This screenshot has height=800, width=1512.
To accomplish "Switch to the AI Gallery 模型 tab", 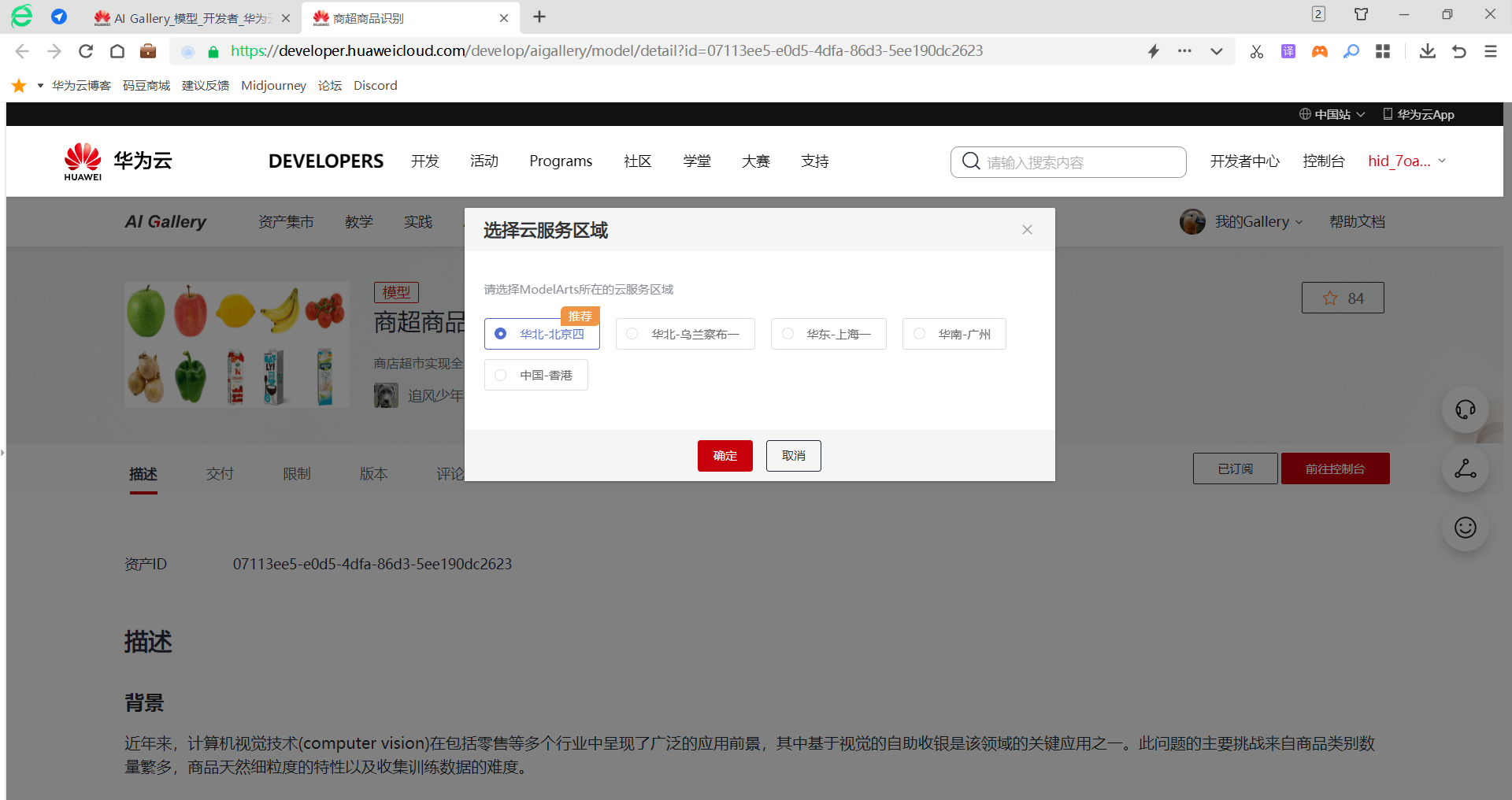I will [192, 18].
